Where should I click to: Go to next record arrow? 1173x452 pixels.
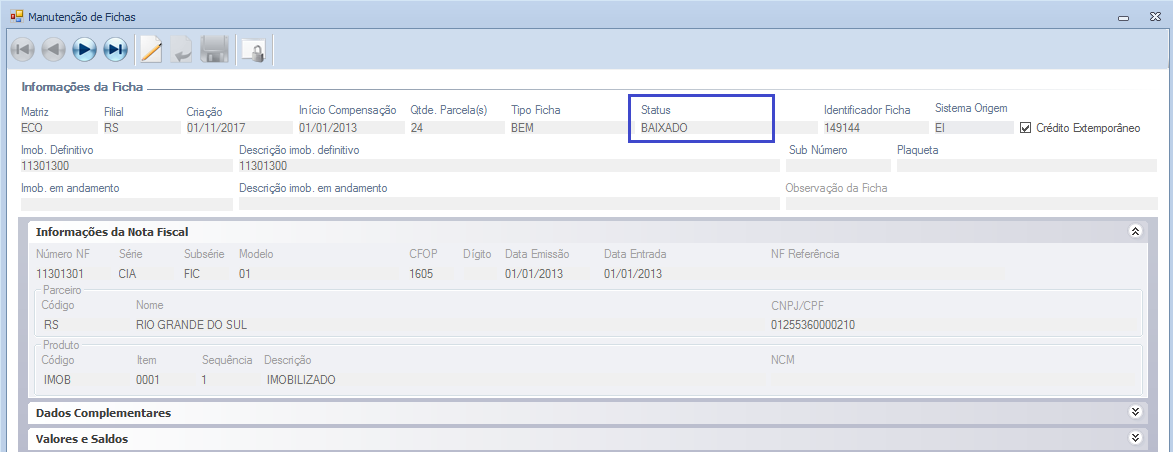click(85, 50)
